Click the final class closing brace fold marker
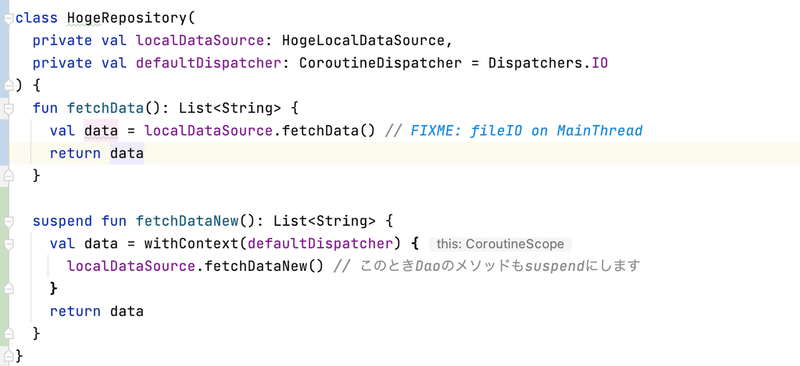The width and height of the screenshot is (800, 366). (x=9, y=356)
